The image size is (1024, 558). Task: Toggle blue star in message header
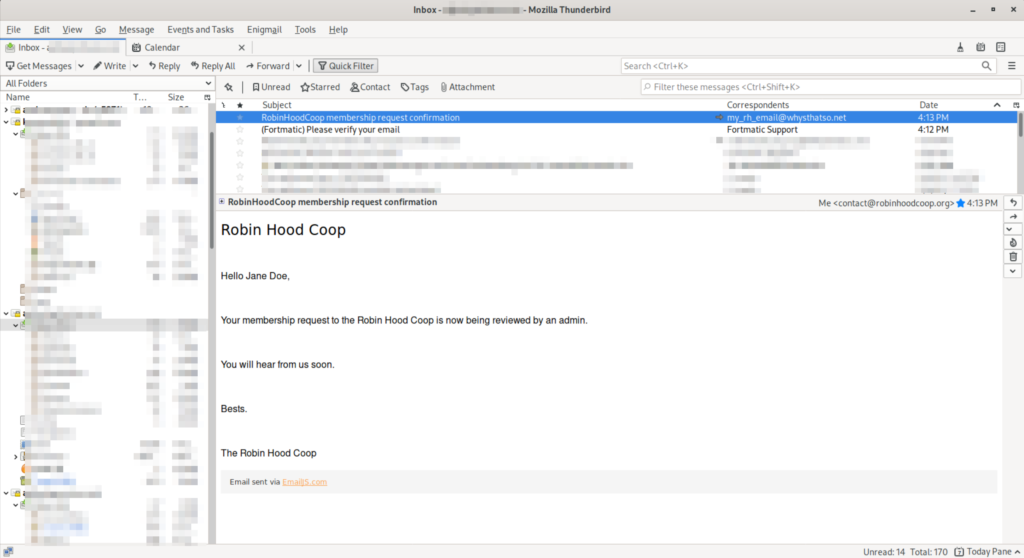pos(960,203)
